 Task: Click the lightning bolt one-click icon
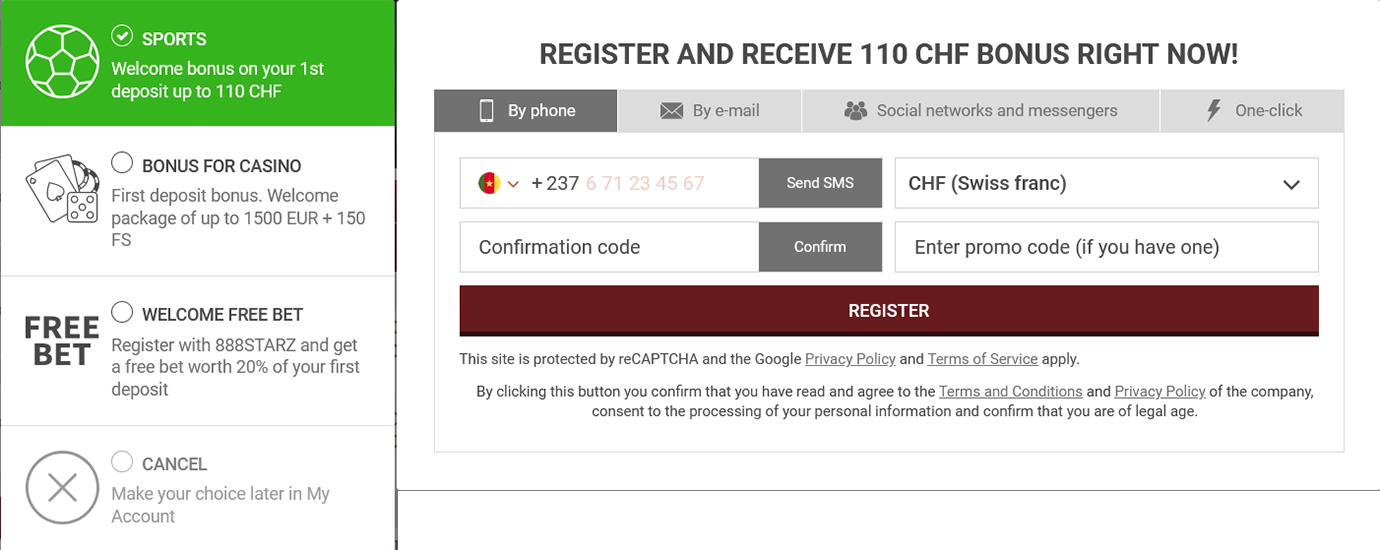[x=1214, y=111]
